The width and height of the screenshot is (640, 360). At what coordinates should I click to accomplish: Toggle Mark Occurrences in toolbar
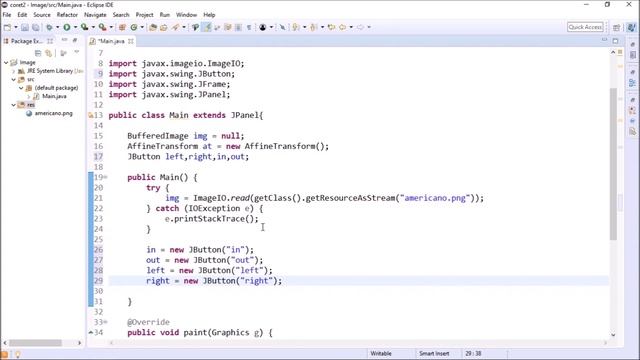point(207,27)
